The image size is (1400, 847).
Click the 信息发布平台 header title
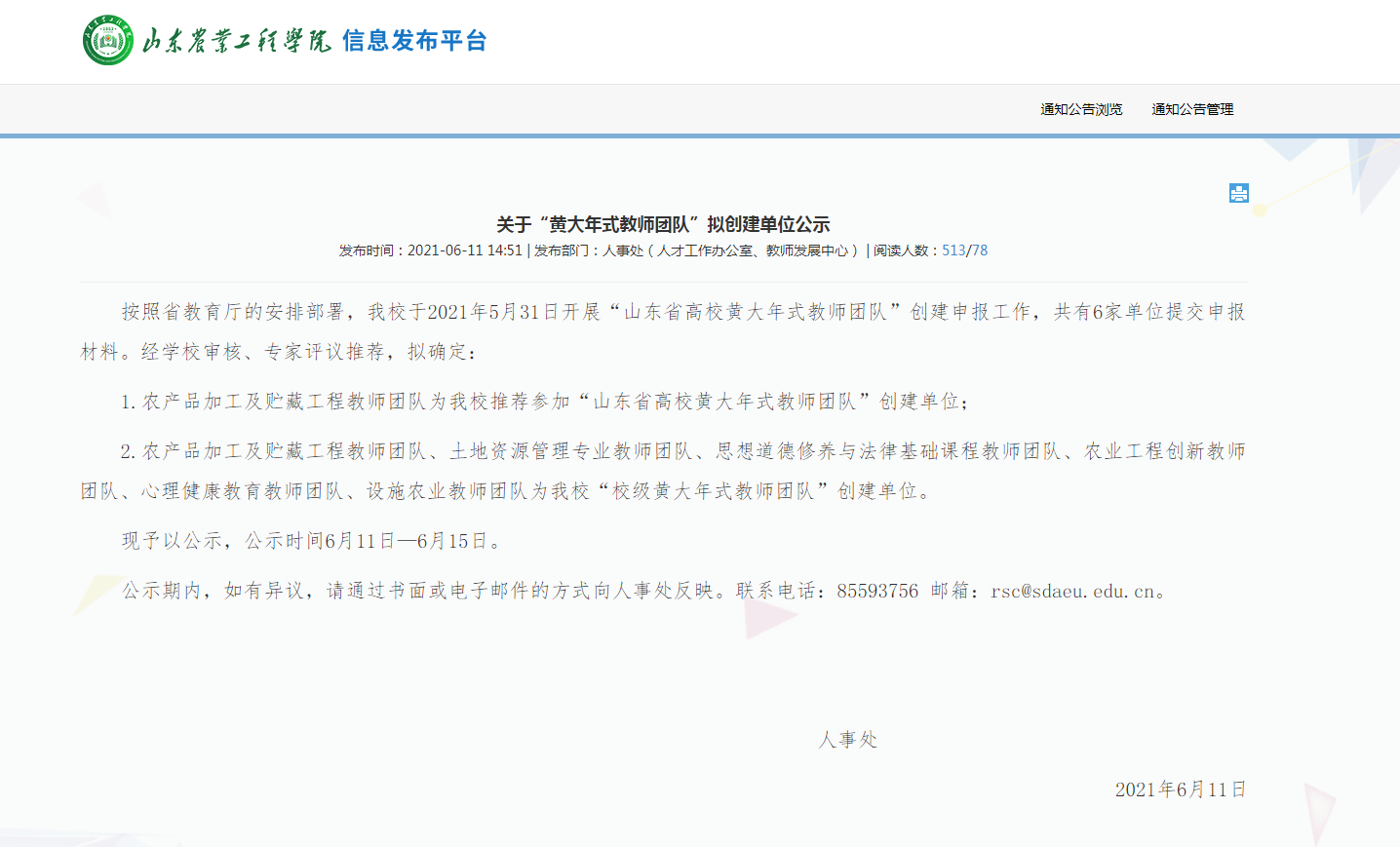point(414,41)
